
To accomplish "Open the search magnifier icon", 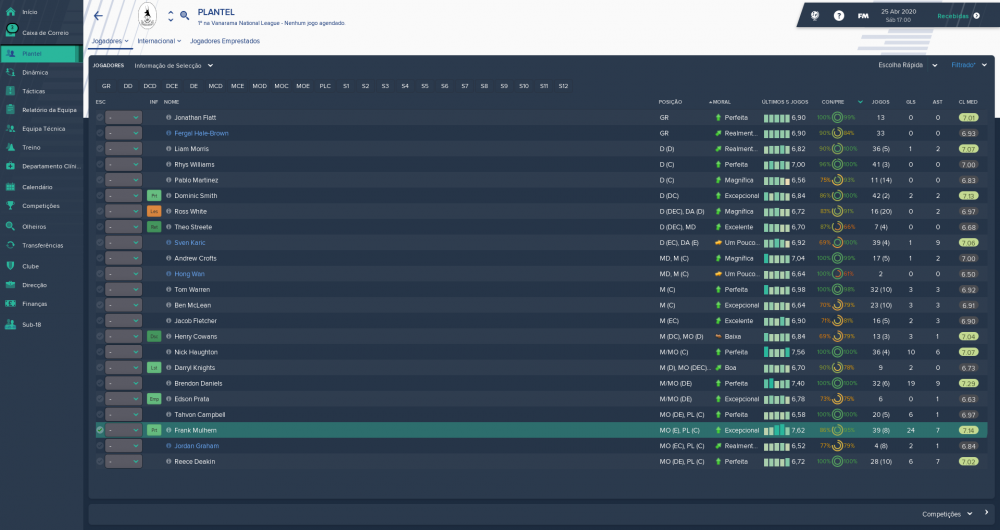I will pyautogui.click(x=184, y=15).
